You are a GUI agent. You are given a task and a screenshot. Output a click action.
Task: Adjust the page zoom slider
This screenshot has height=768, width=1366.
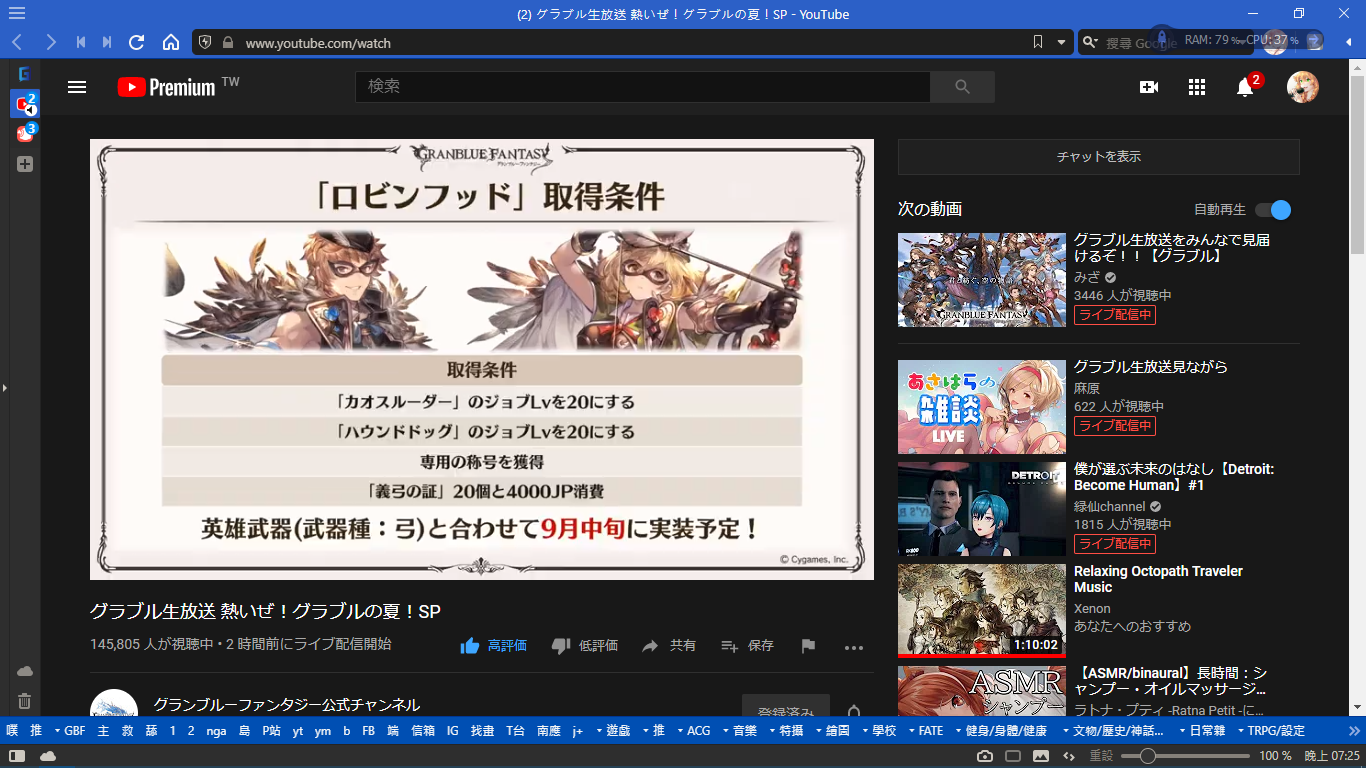point(1186,756)
